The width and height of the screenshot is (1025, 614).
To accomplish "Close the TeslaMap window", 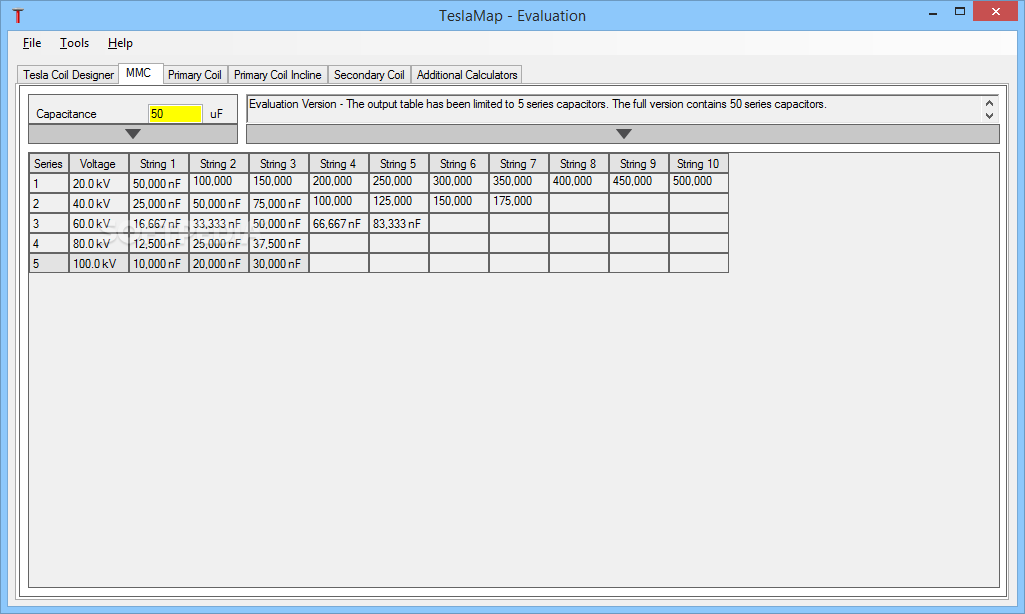I will coord(996,12).
